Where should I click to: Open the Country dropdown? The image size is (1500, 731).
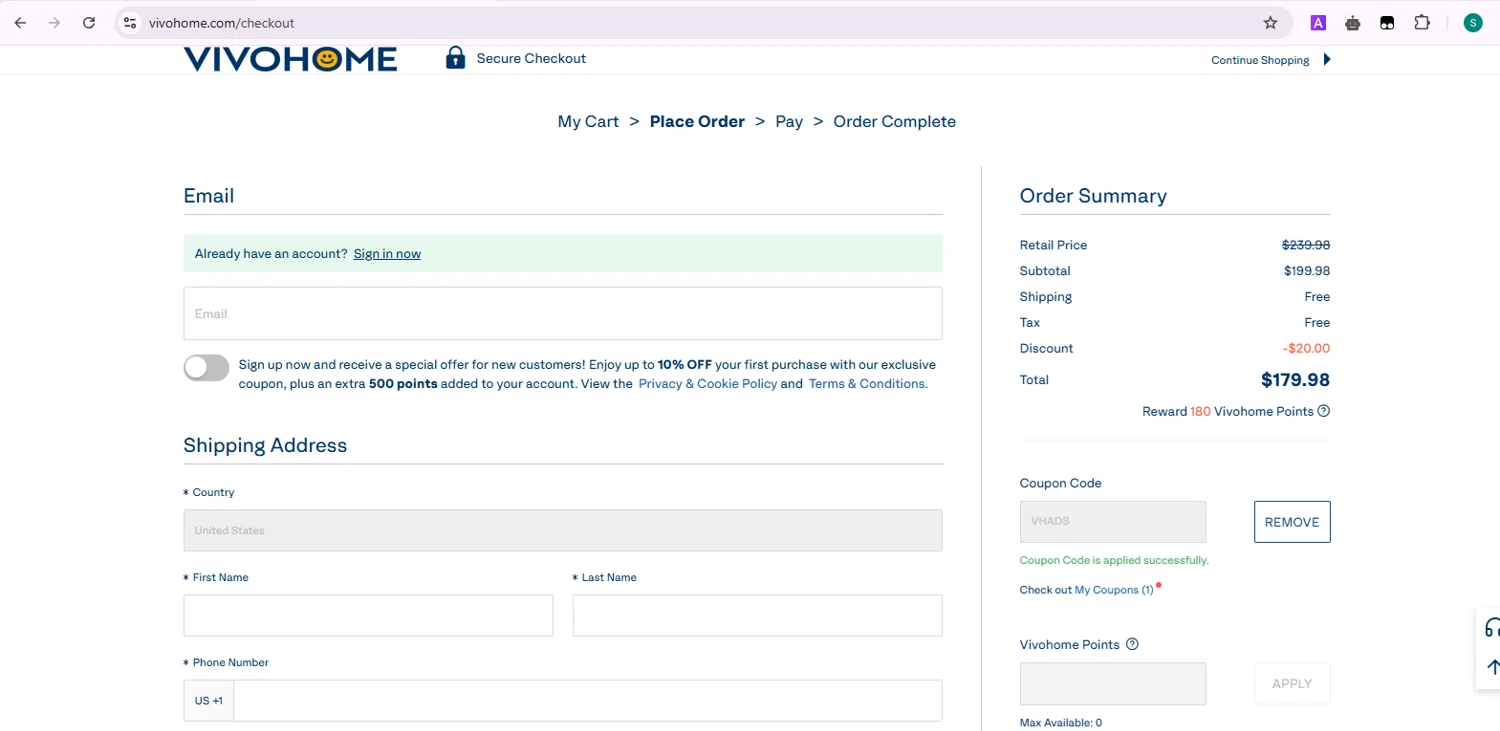pyautogui.click(x=563, y=530)
